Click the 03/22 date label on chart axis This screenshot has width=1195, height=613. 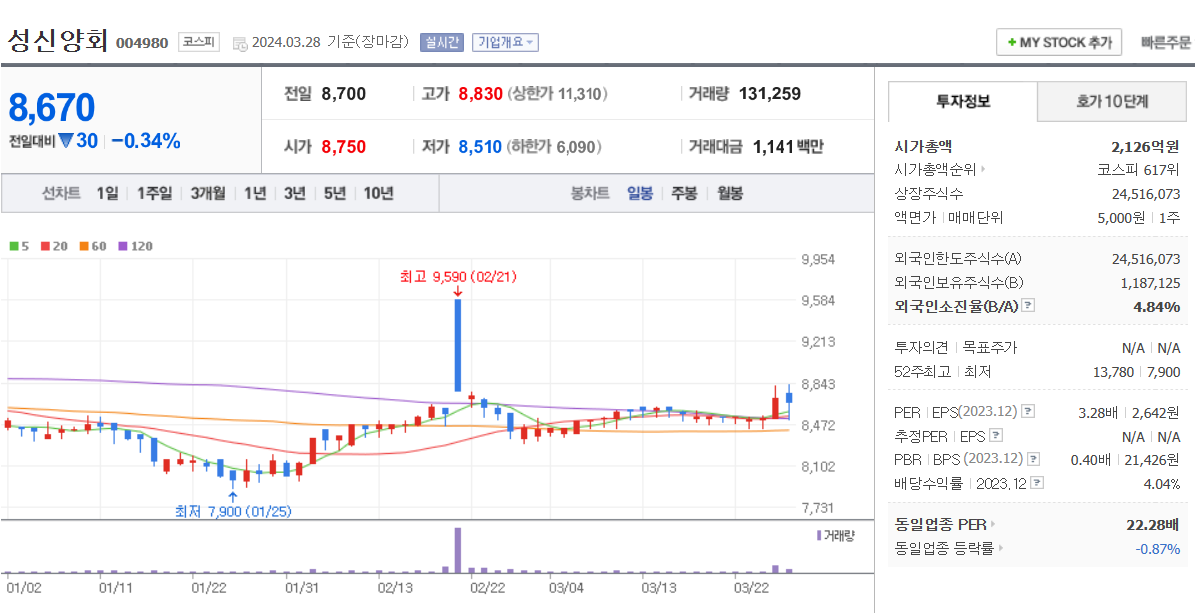tap(751, 588)
